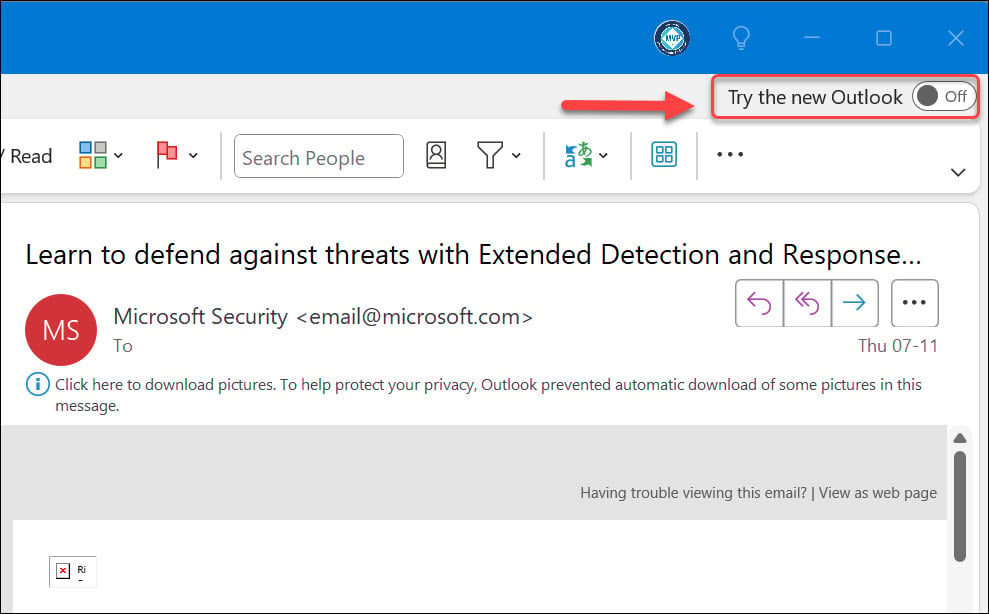Viewport: 989px width, 614px height.
Task: Click sender name Microsoft Security
Action: pos(201,316)
